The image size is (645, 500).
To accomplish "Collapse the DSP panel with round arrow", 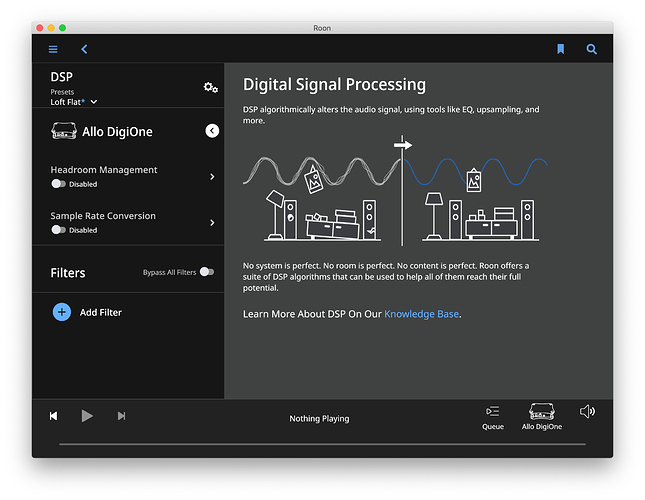I will pos(212,131).
